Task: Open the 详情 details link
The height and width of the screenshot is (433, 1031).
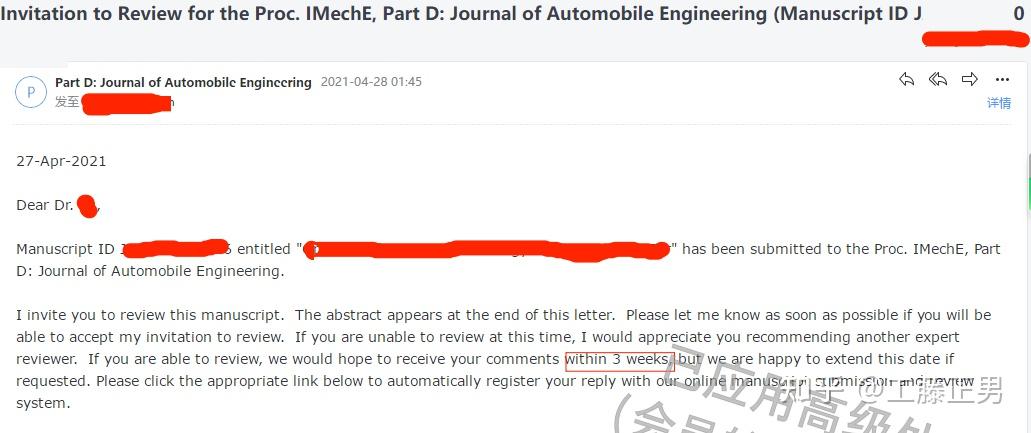Action: pyautogui.click(x=999, y=103)
